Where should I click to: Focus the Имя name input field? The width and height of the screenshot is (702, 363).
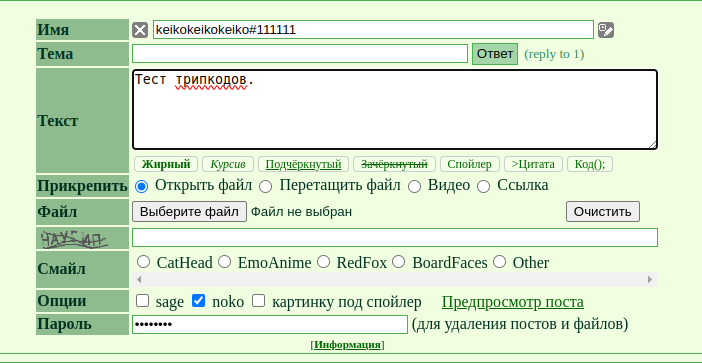pyautogui.click(x=373, y=30)
